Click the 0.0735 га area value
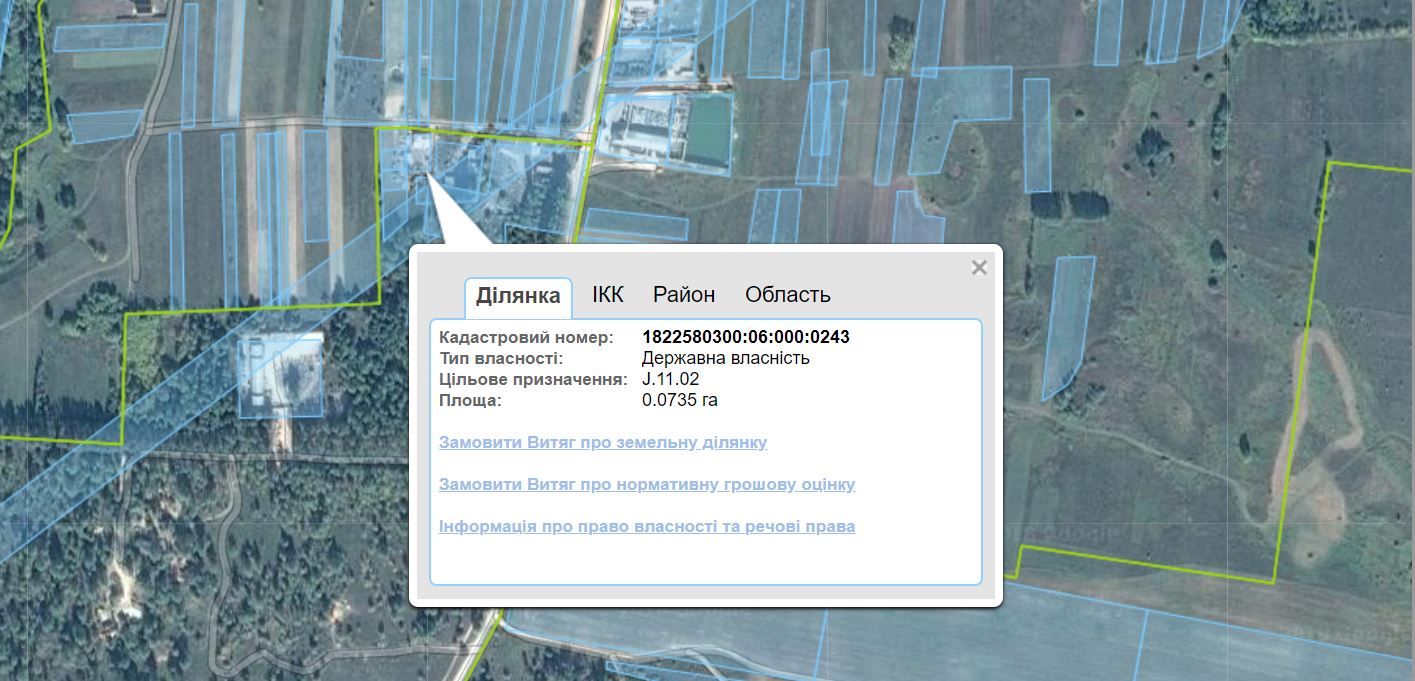The width and height of the screenshot is (1415, 681). [x=679, y=400]
